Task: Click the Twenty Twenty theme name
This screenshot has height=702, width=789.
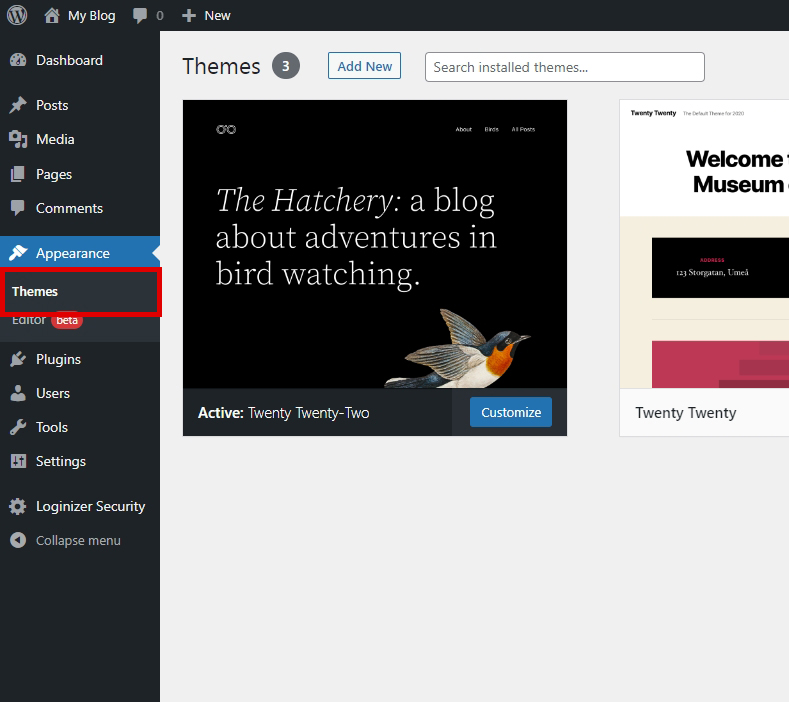Action: point(686,413)
